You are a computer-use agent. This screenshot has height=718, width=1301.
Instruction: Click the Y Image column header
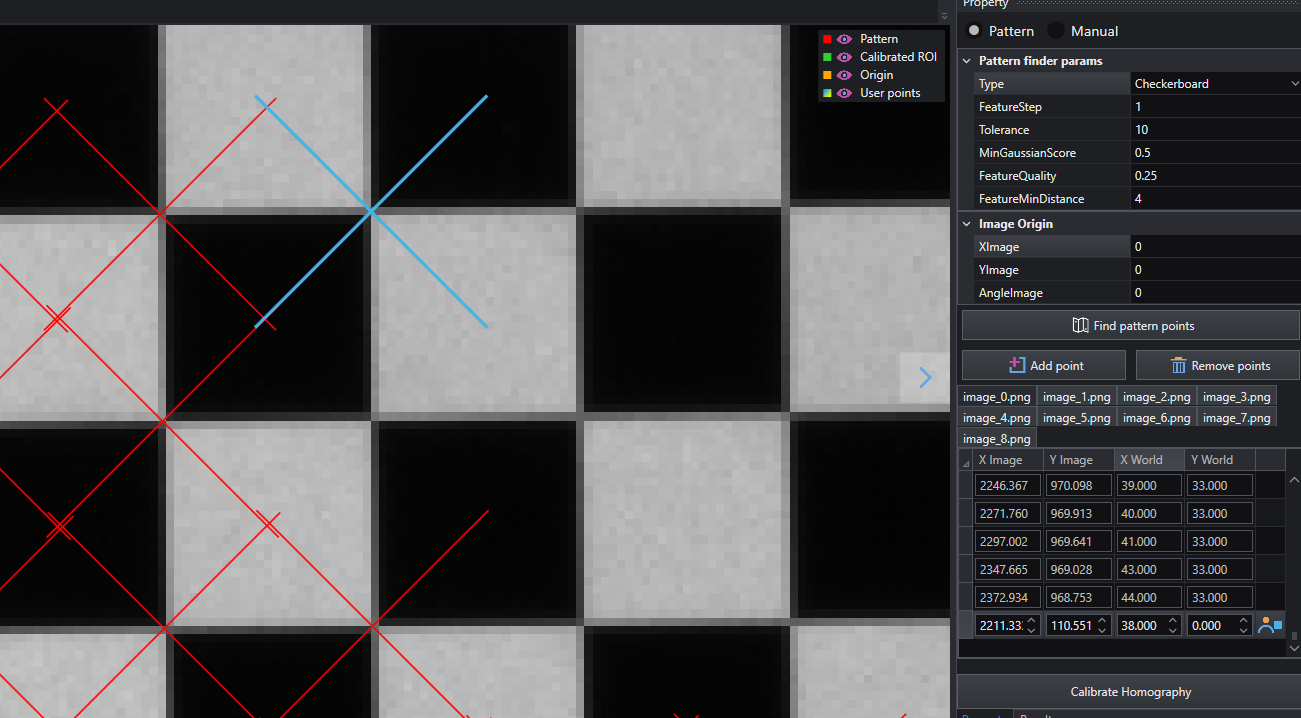tap(1079, 460)
